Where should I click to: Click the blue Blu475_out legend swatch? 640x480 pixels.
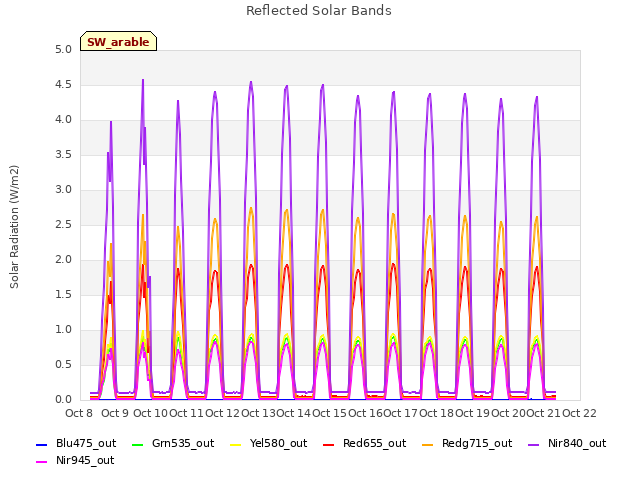tap(42, 444)
